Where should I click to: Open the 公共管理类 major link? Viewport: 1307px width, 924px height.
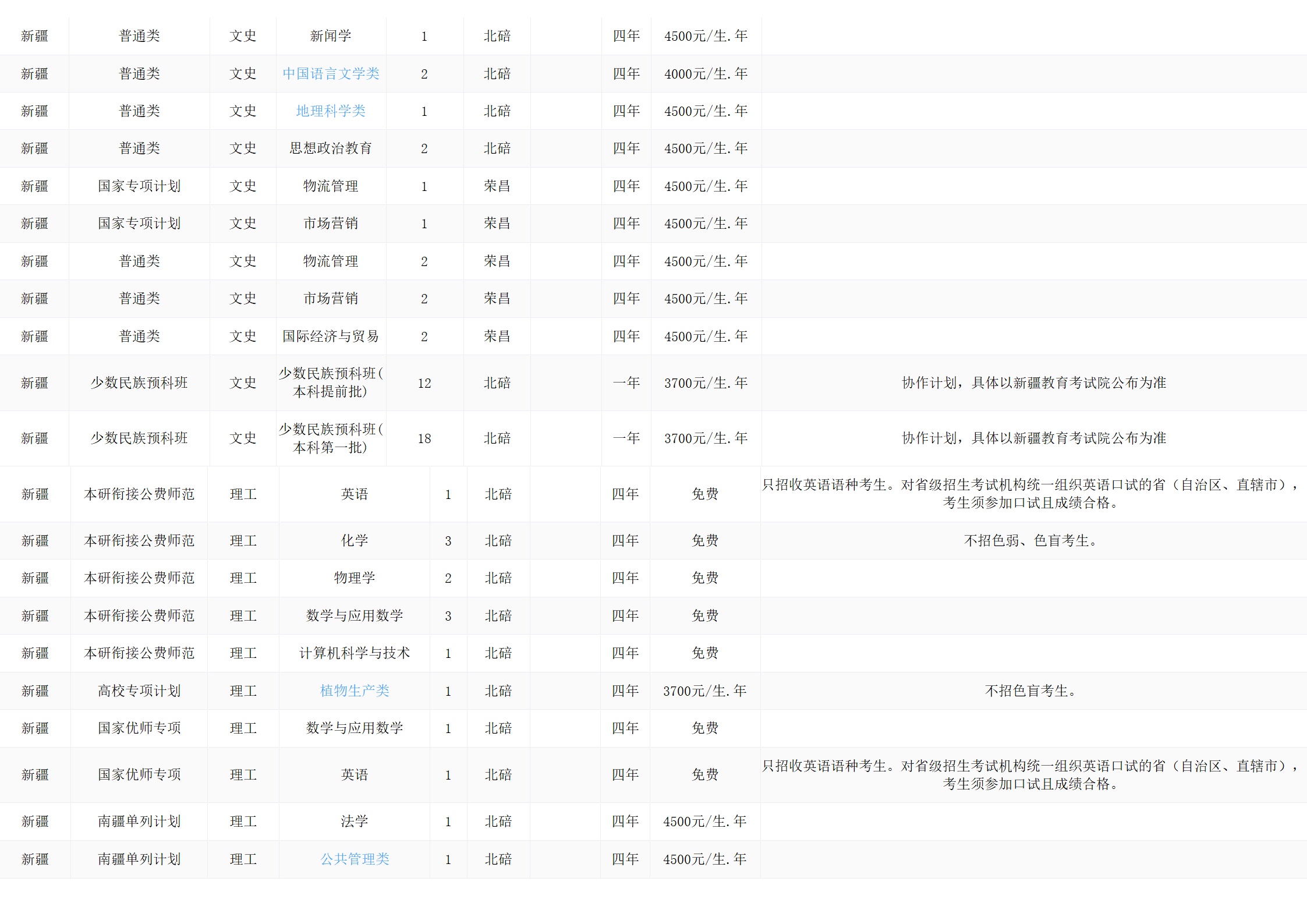pyautogui.click(x=354, y=859)
